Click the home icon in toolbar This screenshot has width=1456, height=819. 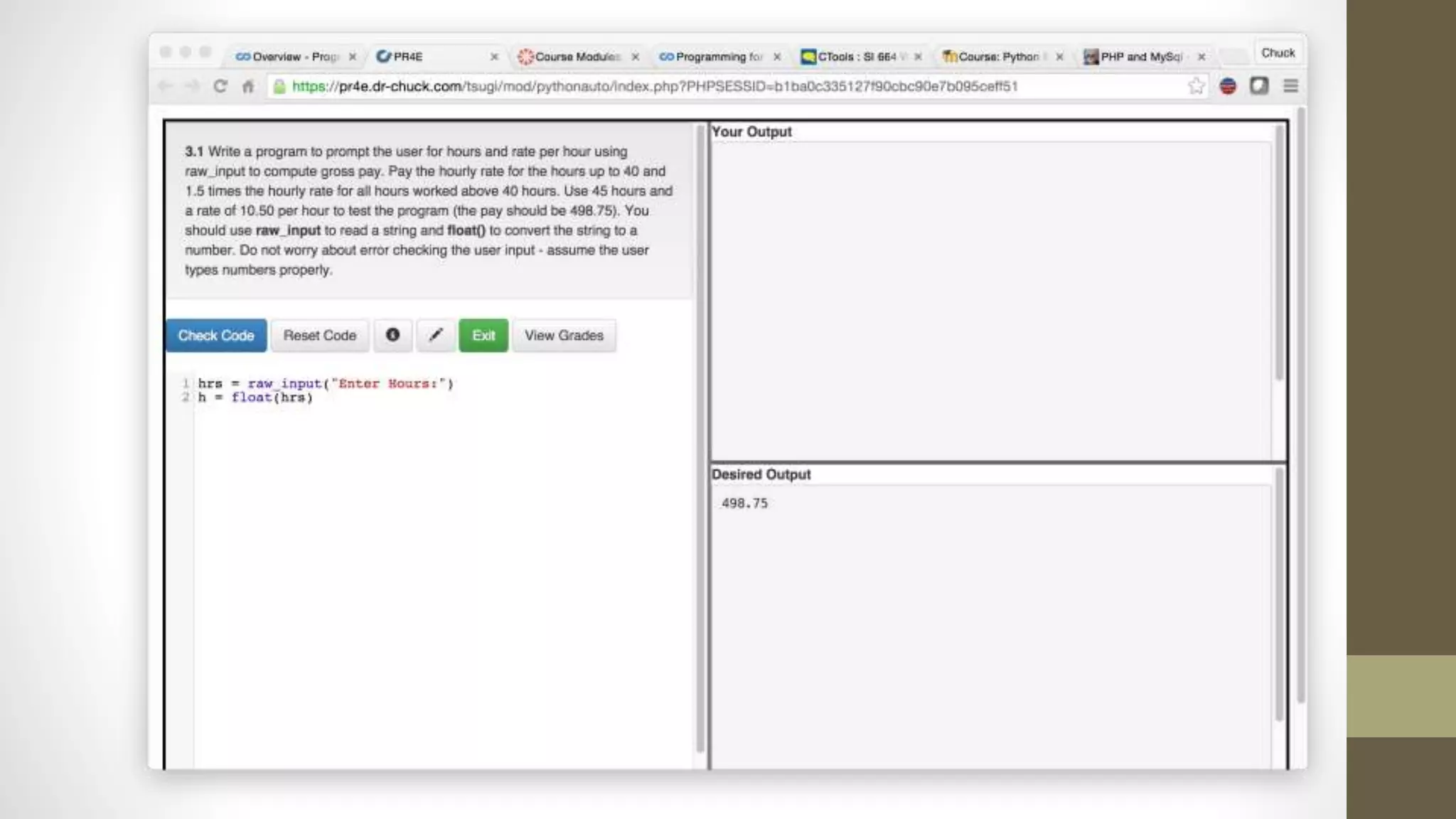[248, 87]
